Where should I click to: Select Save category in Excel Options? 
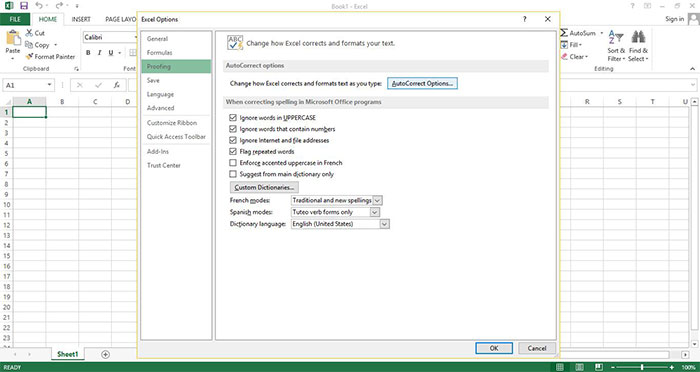coord(153,80)
